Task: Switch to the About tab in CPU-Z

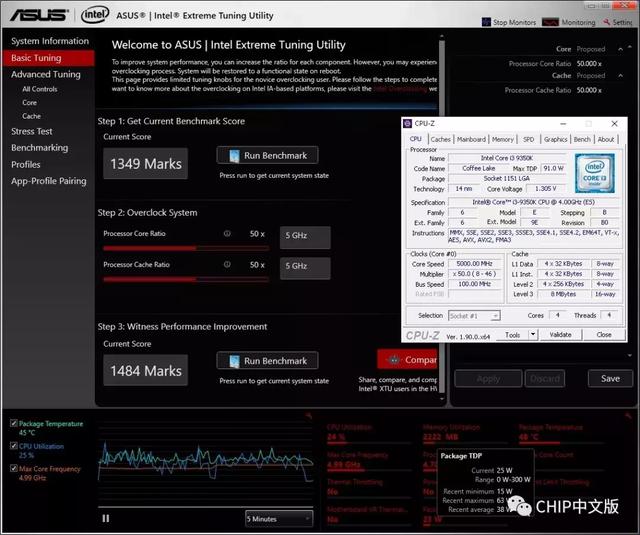Action: tap(606, 140)
